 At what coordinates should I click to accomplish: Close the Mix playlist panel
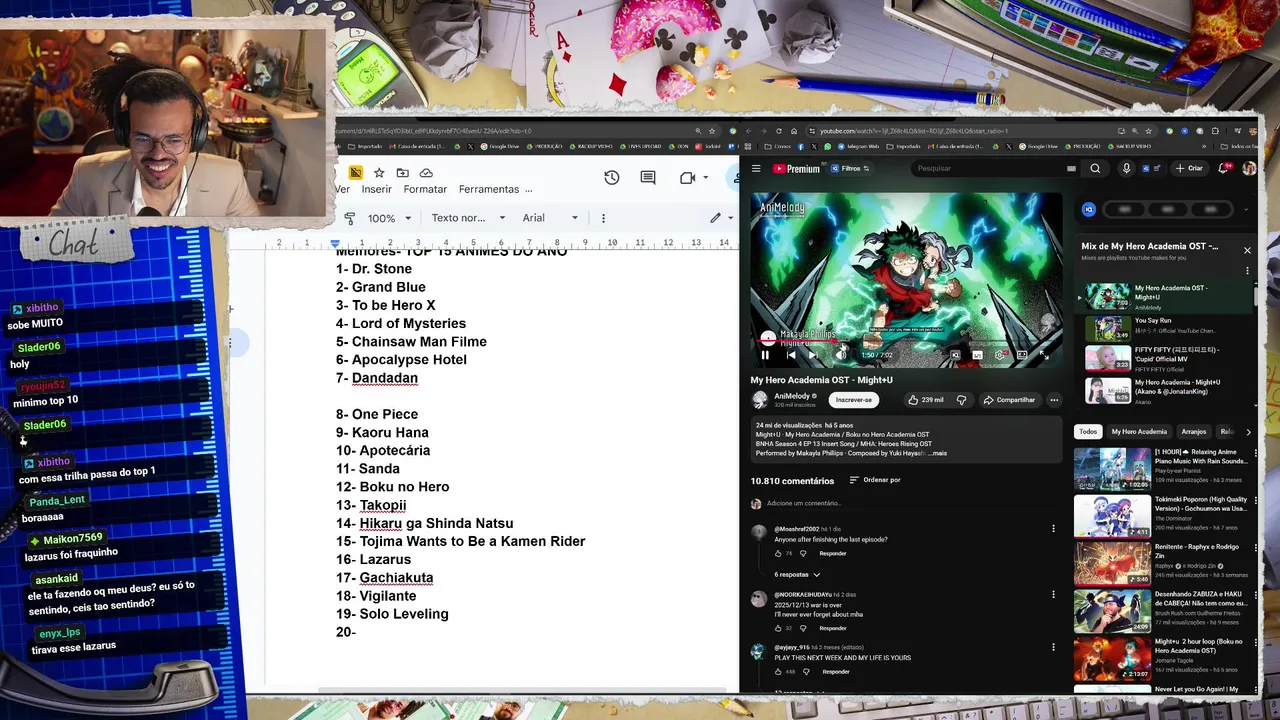point(1247,250)
